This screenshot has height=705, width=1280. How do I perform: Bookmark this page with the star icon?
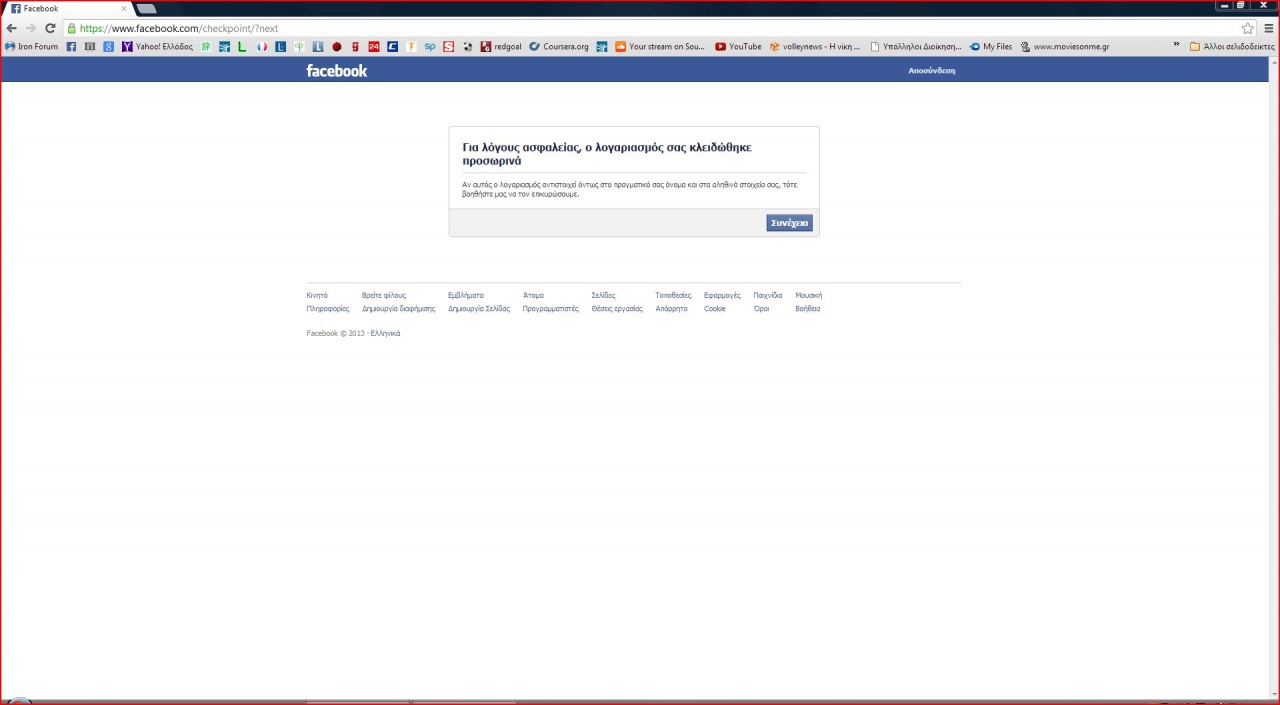(x=1248, y=29)
